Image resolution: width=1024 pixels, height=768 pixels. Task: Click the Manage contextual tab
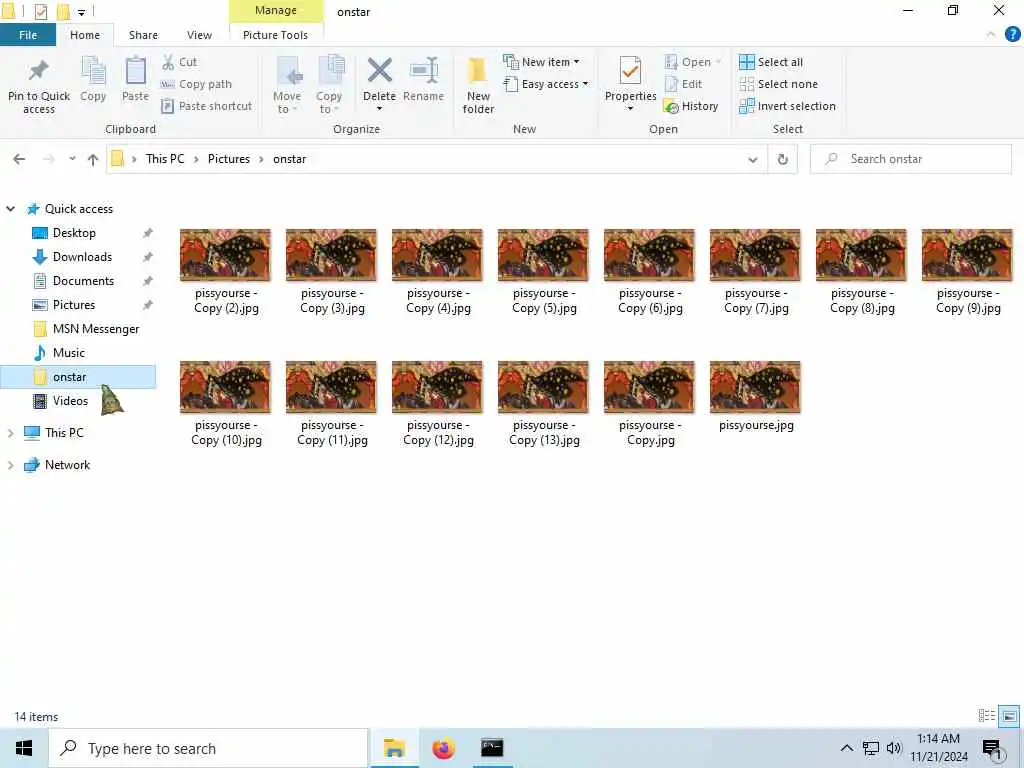point(276,10)
